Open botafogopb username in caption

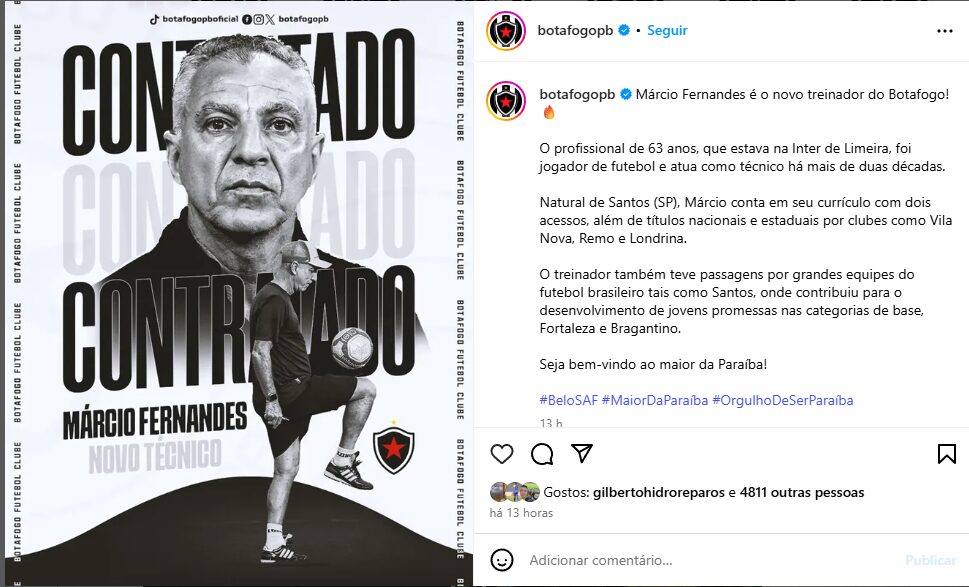577,95
